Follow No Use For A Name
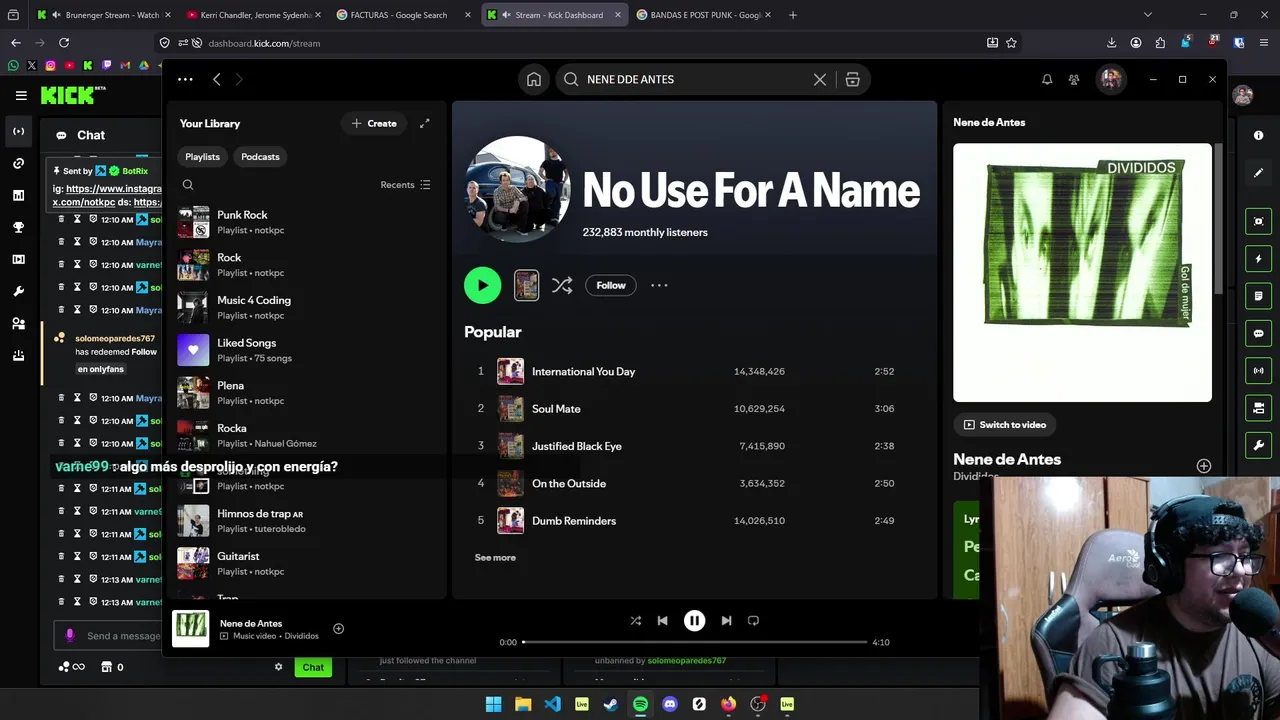Image resolution: width=1280 pixels, height=720 pixels. click(x=611, y=285)
